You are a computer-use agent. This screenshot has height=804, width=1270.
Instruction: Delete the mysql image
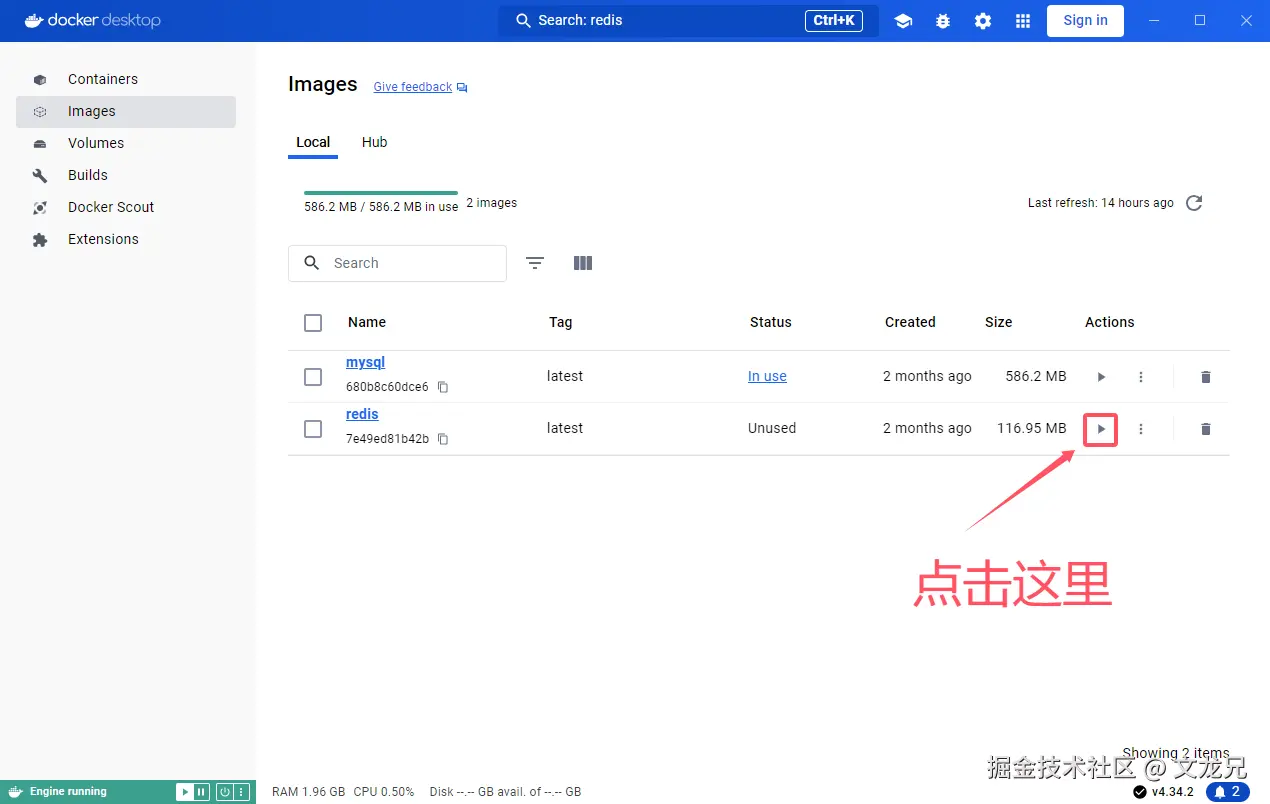[x=1205, y=377]
